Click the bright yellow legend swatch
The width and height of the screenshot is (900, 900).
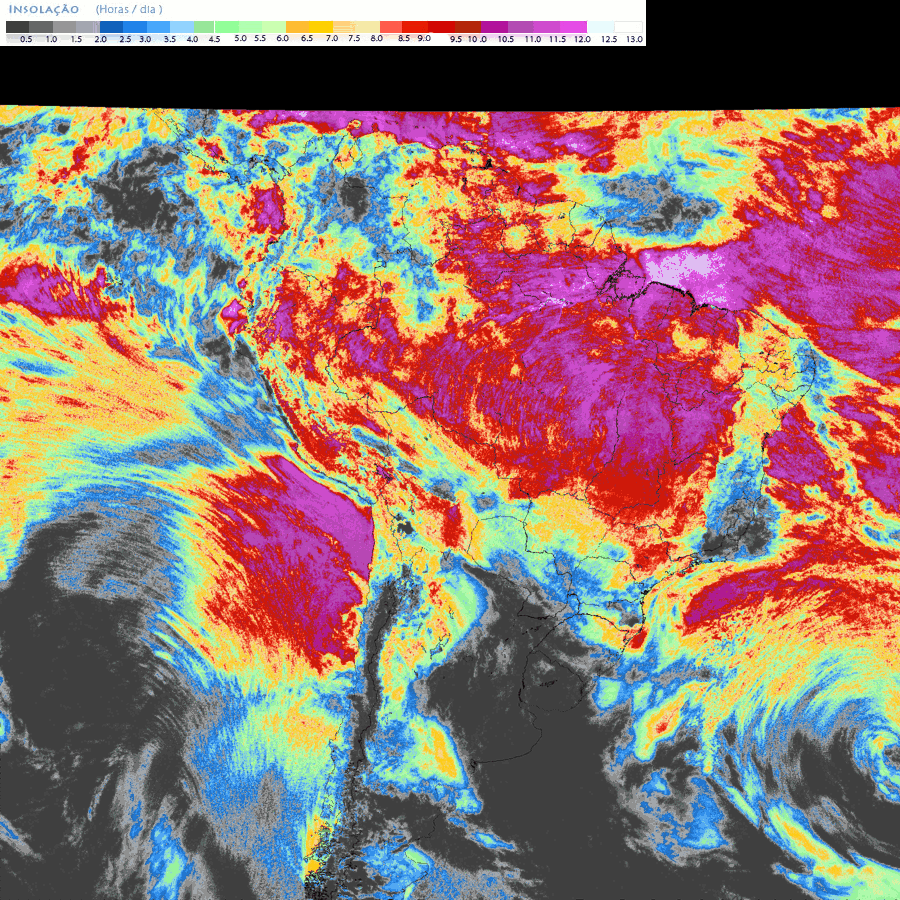tap(321, 27)
